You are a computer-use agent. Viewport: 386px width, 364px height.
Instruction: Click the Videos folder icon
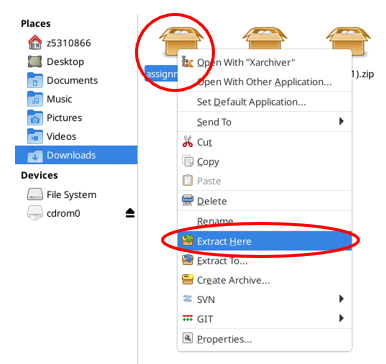click(35, 136)
